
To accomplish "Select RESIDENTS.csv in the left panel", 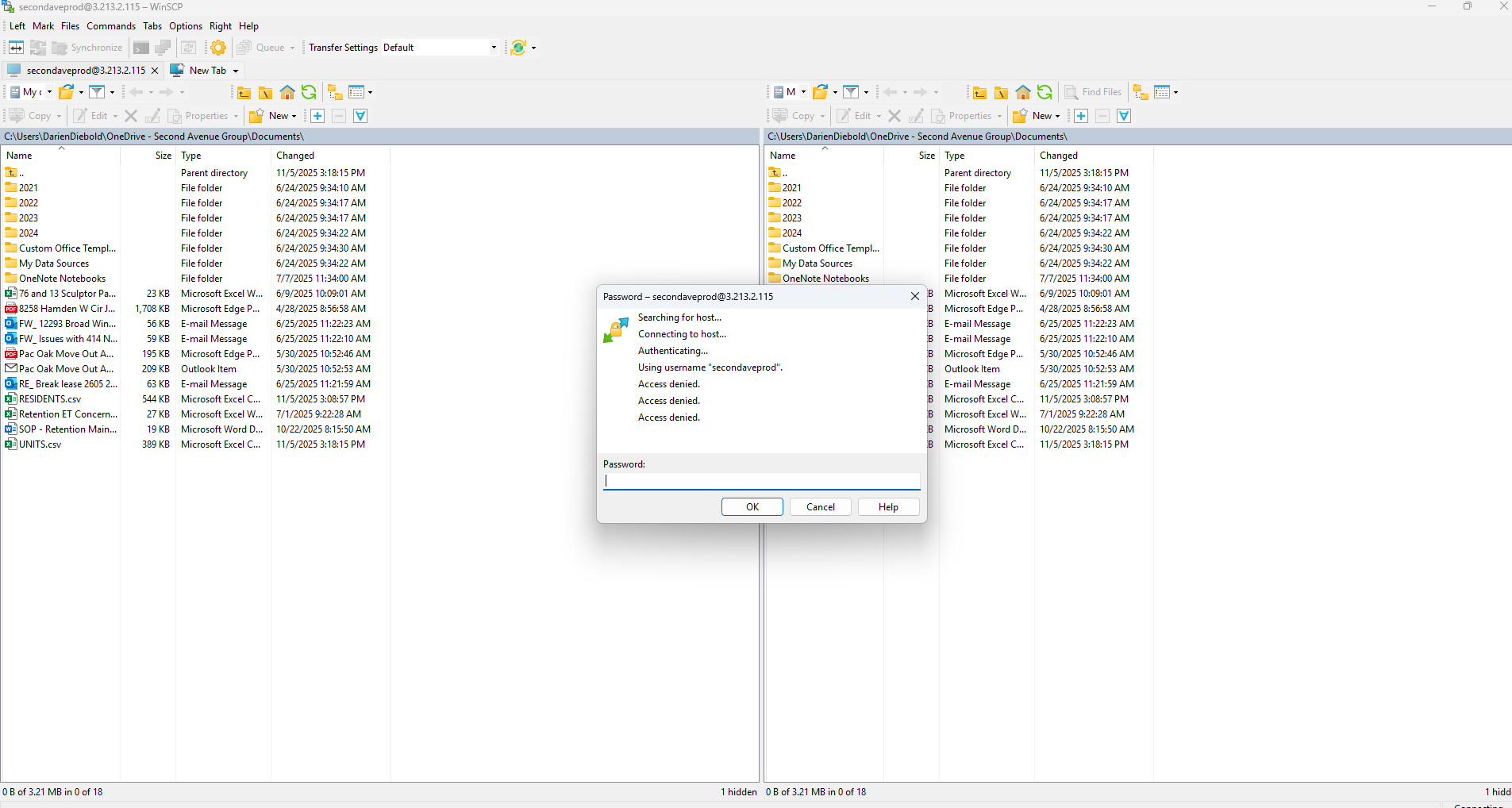I will [50, 399].
